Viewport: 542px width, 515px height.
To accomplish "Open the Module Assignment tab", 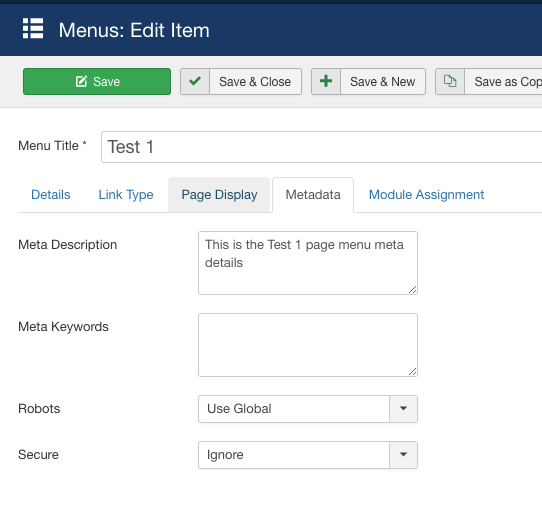I will tap(426, 195).
